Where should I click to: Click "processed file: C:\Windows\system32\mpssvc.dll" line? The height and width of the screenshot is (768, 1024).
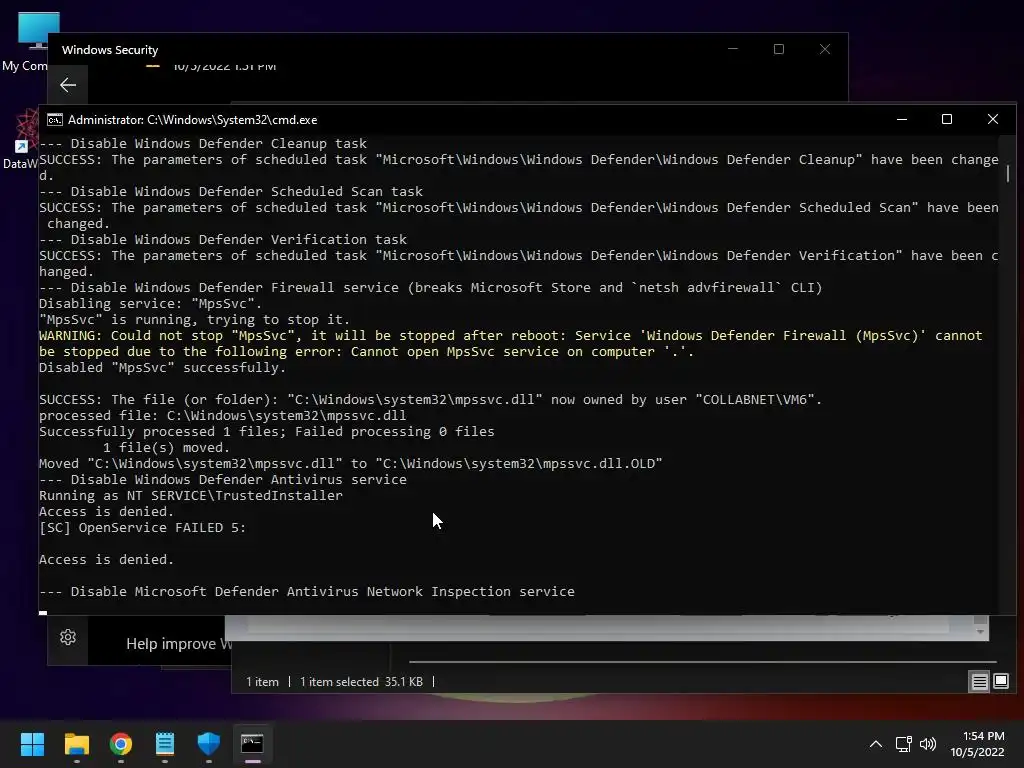223,416
